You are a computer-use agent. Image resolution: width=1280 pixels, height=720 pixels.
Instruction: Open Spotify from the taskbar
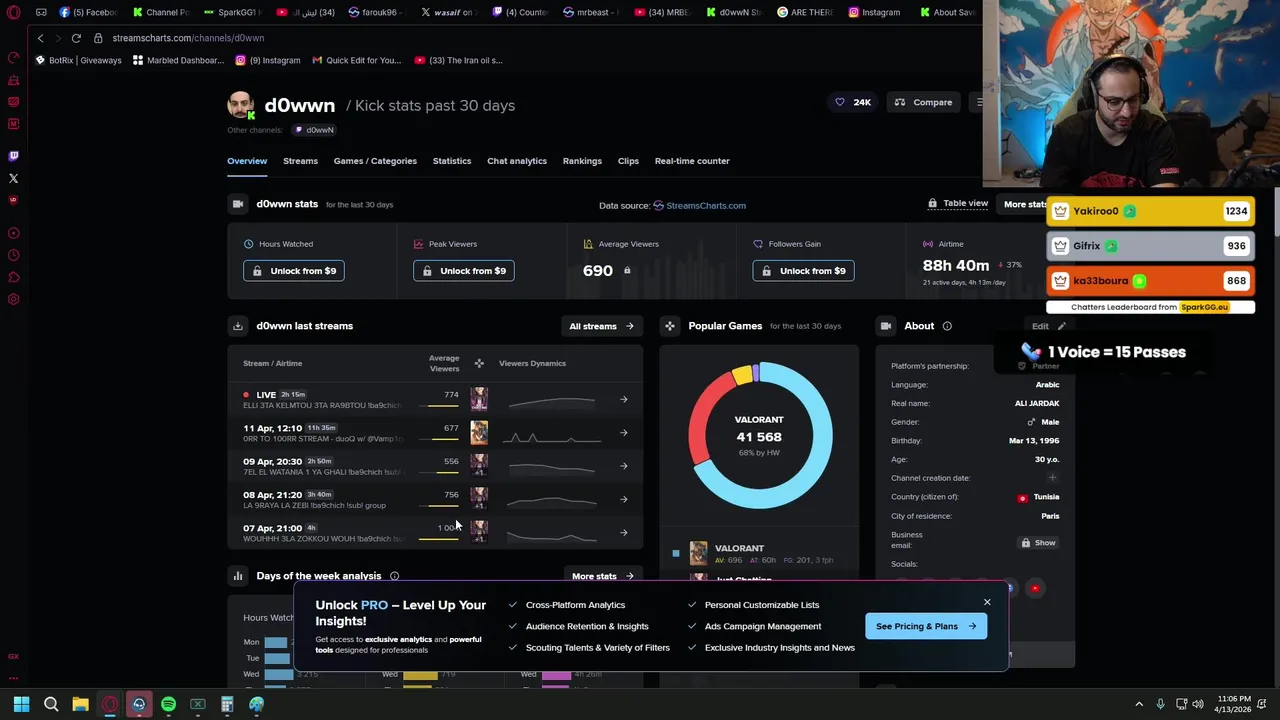tap(168, 704)
